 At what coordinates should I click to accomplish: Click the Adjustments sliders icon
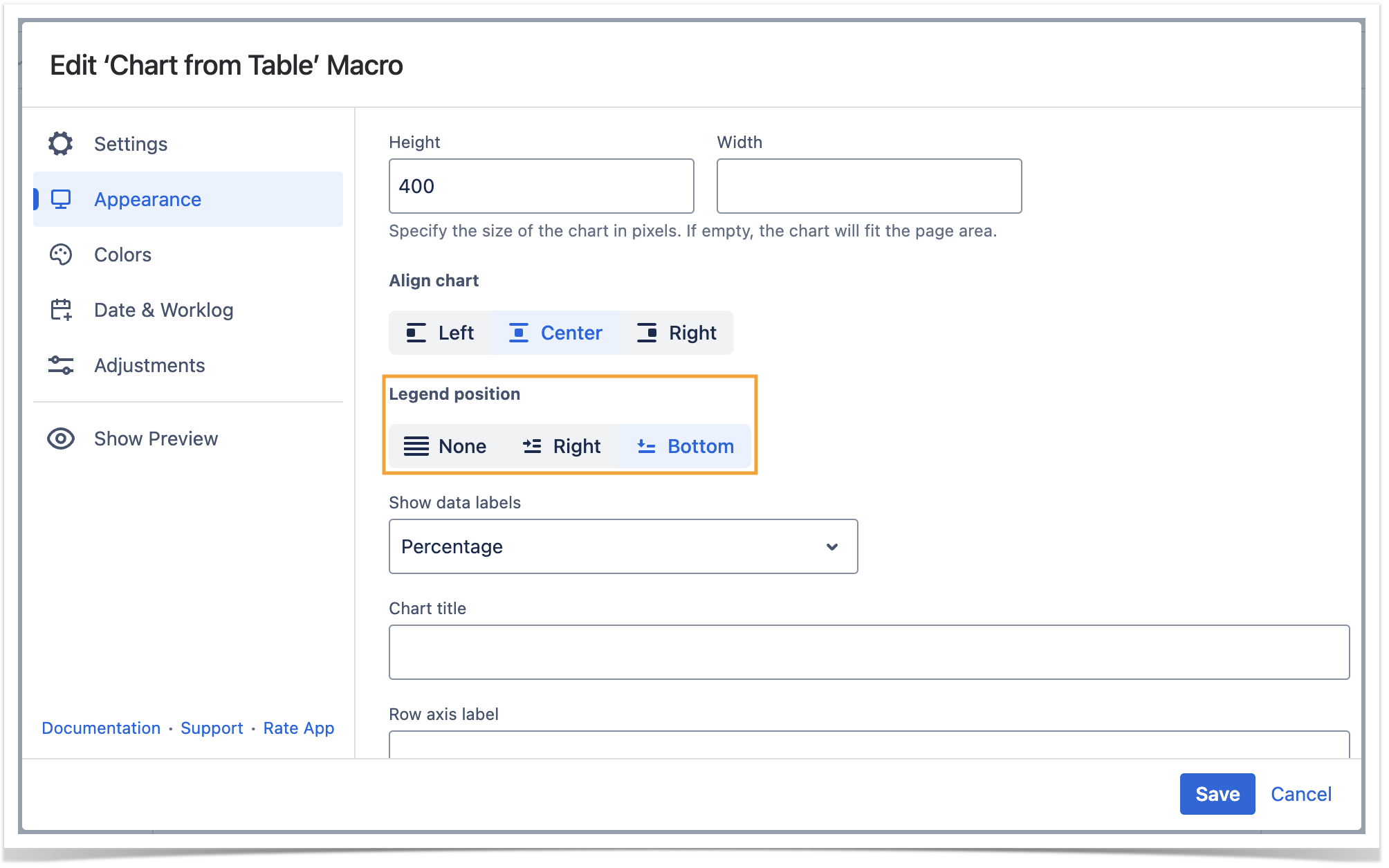(x=61, y=365)
